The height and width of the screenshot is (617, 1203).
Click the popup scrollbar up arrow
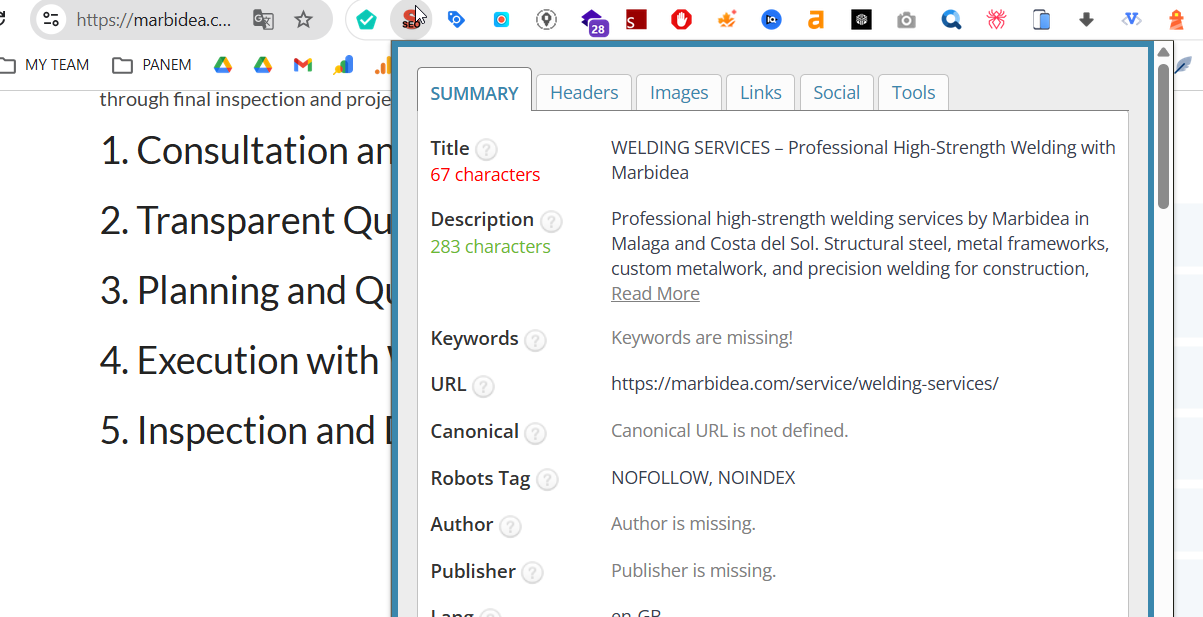click(x=1163, y=52)
